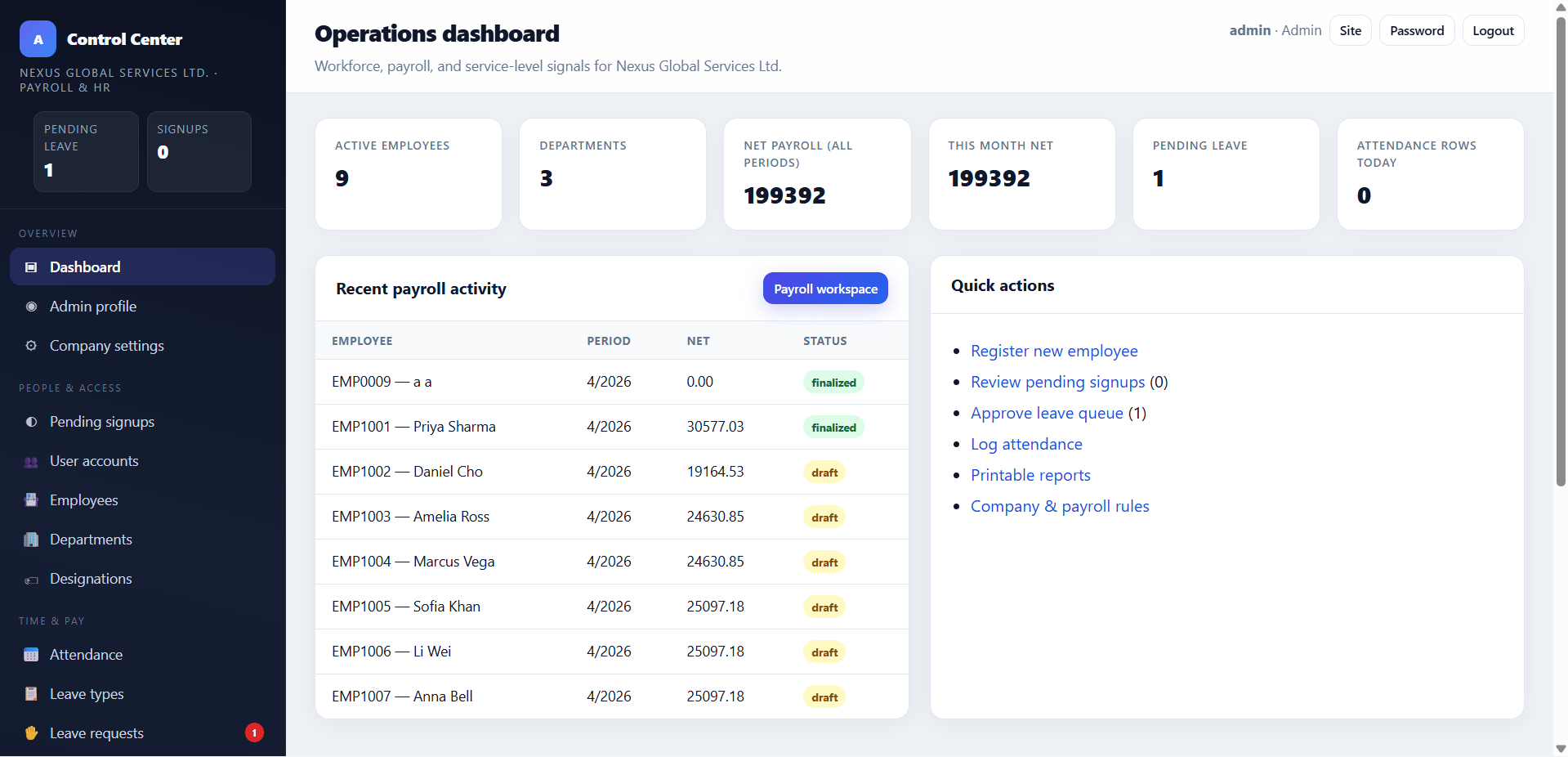Click the Admin profile sidebar icon
This screenshot has width=1568, height=757.
pyautogui.click(x=31, y=307)
